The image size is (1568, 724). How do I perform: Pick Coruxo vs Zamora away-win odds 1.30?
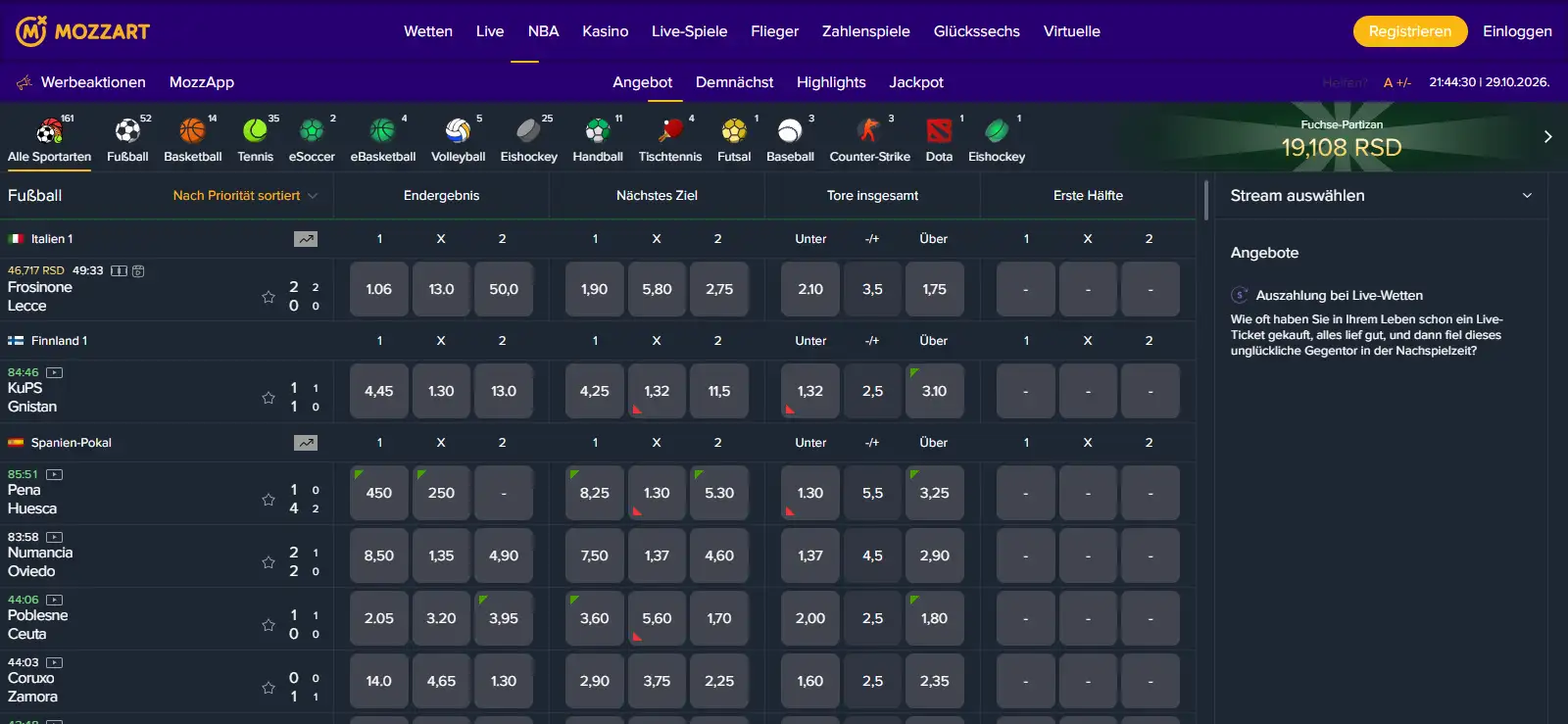pos(504,681)
